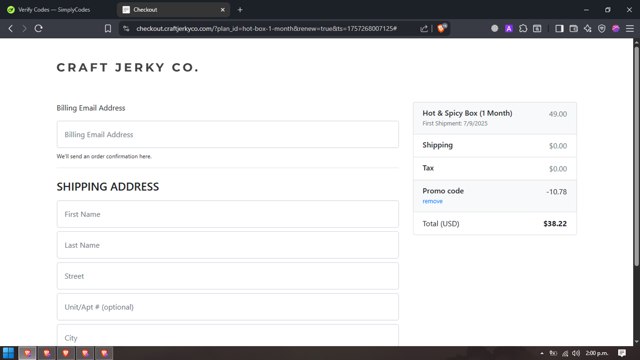Click the Unit/Apt # optional field
The width and height of the screenshot is (640, 360).
(228, 307)
